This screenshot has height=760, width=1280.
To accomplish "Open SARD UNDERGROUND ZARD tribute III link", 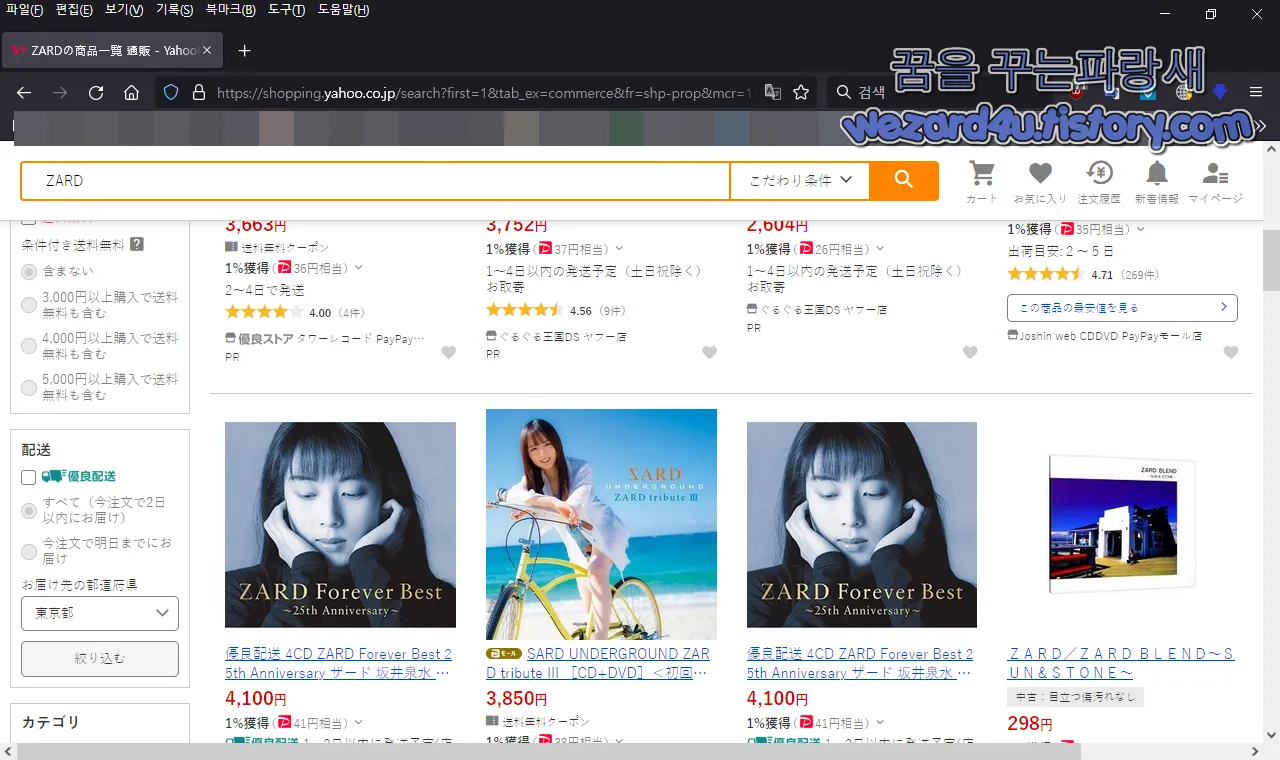I will [x=598, y=663].
